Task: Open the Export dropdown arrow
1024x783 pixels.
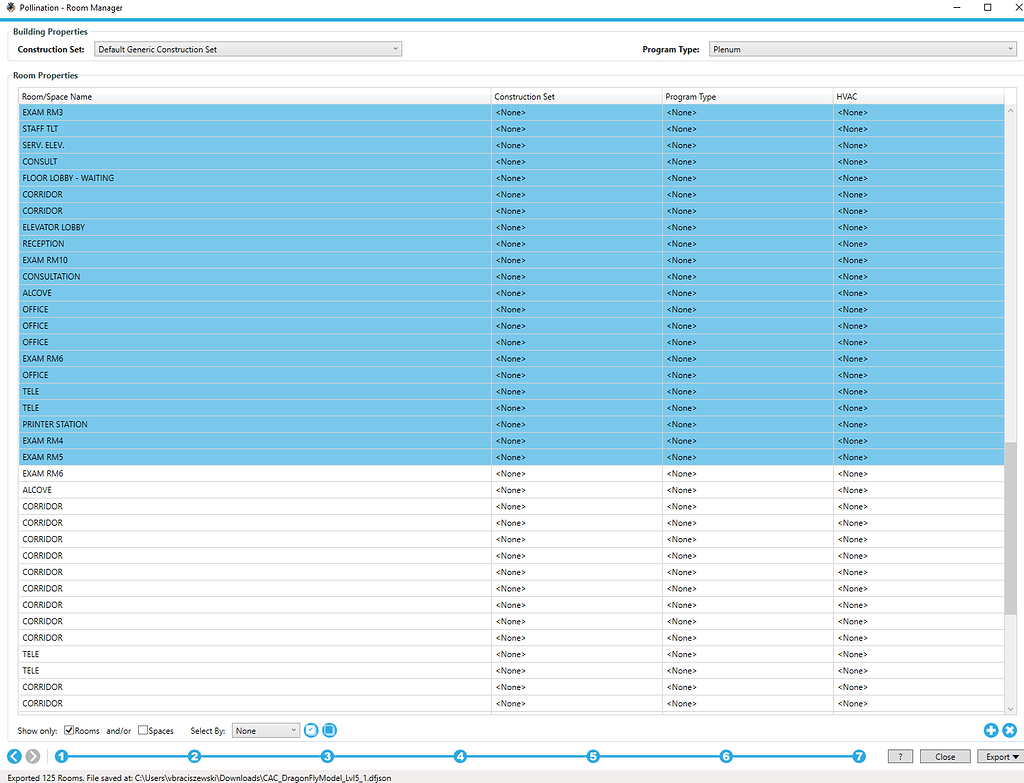Action: [1015, 756]
